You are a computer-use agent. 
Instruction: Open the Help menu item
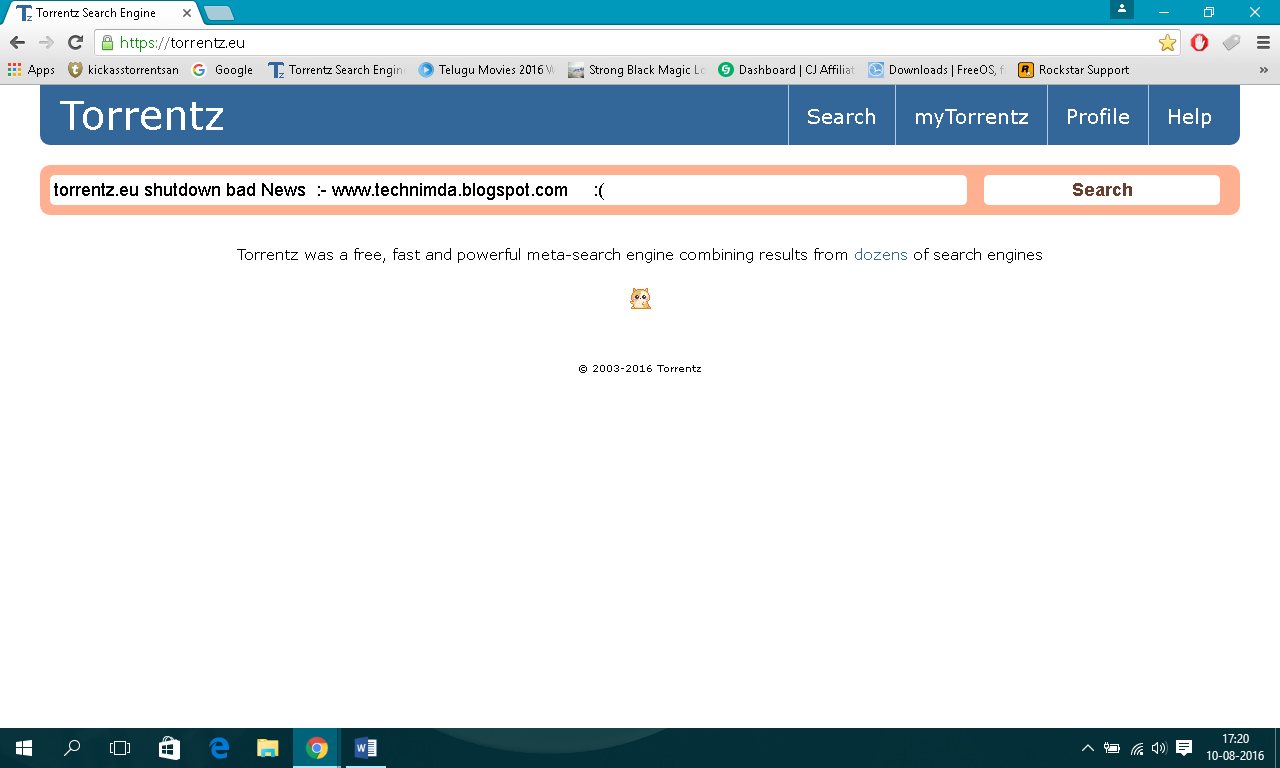tap(1189, 116)
